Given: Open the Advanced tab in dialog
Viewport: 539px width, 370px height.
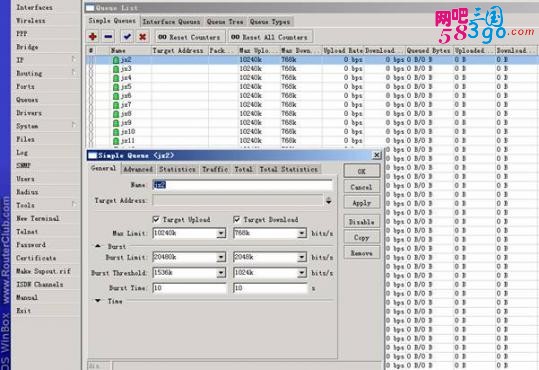Looking at the screenshot, I should click(138, 169).
